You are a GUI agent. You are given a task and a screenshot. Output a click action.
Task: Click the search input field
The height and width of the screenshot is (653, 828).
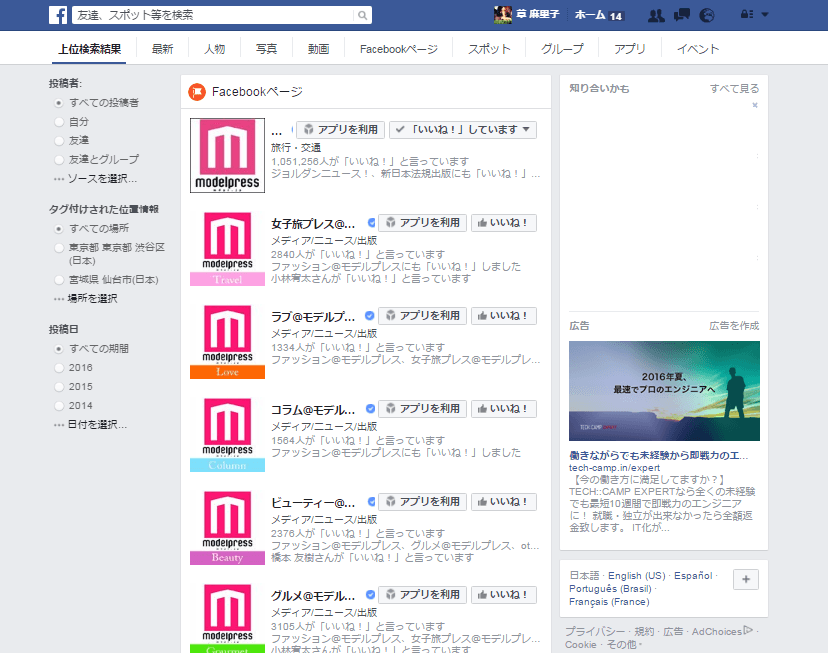point(213,15)
